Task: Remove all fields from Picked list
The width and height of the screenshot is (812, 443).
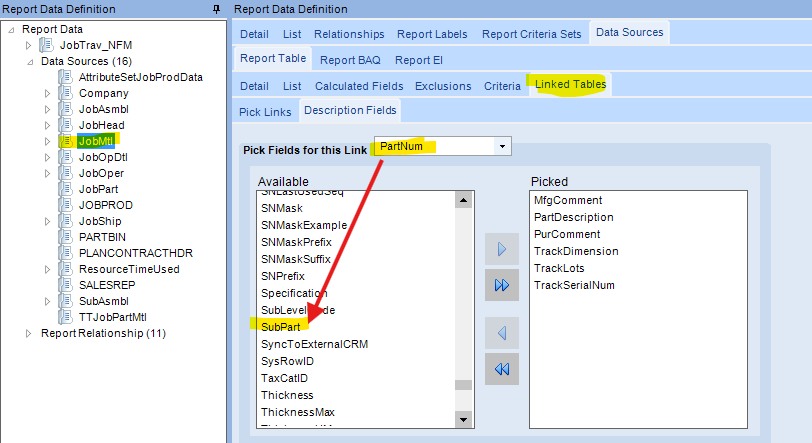Action: 502,369
